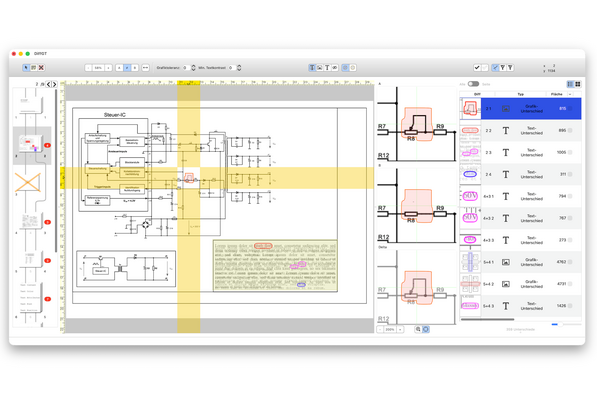Open the selected page 2 thumbnail in sidebar
Viewport: 597px width, 398px height.
[x=32, y=145]
